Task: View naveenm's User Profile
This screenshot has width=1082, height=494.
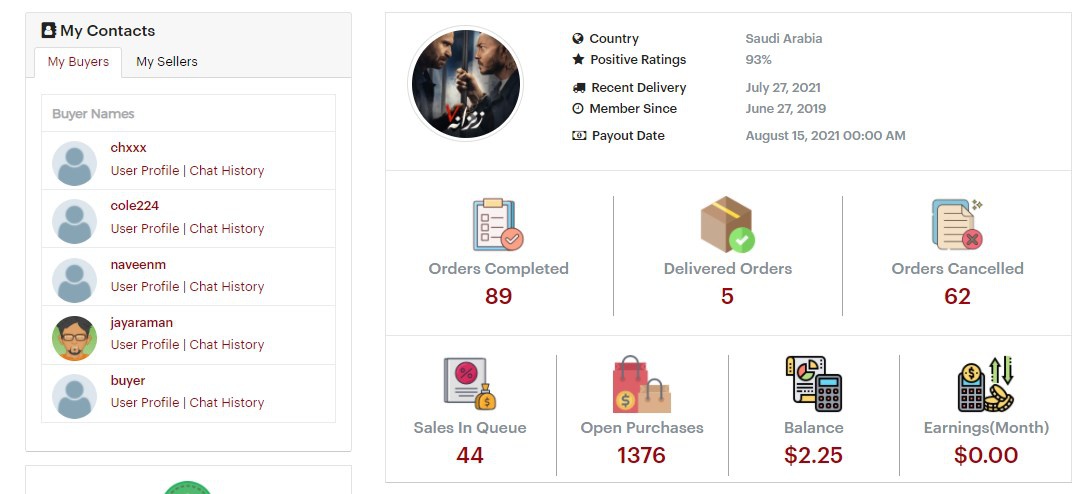Action: [x=145, y=287]
